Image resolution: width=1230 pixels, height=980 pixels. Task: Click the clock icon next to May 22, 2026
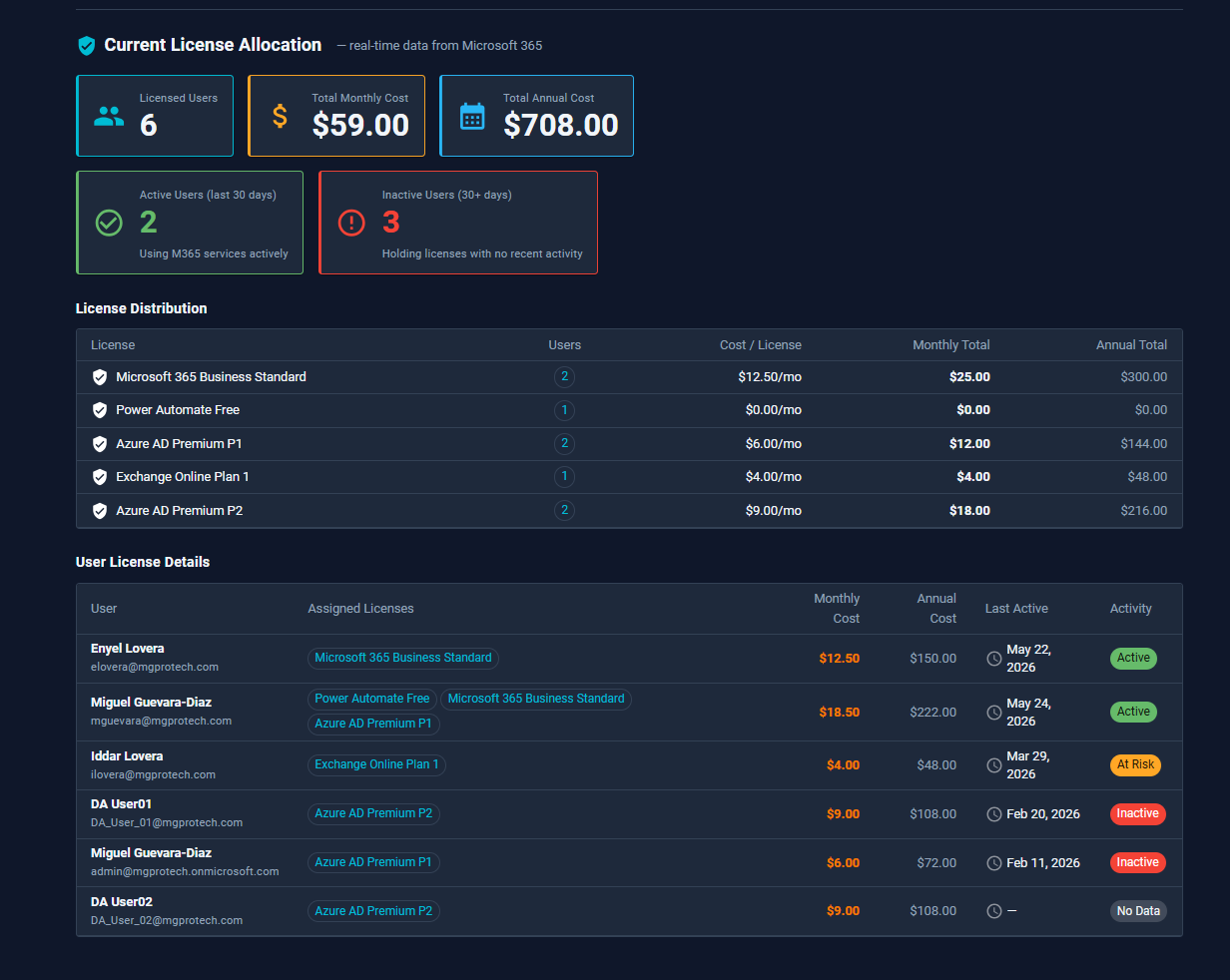click(994, 659)
